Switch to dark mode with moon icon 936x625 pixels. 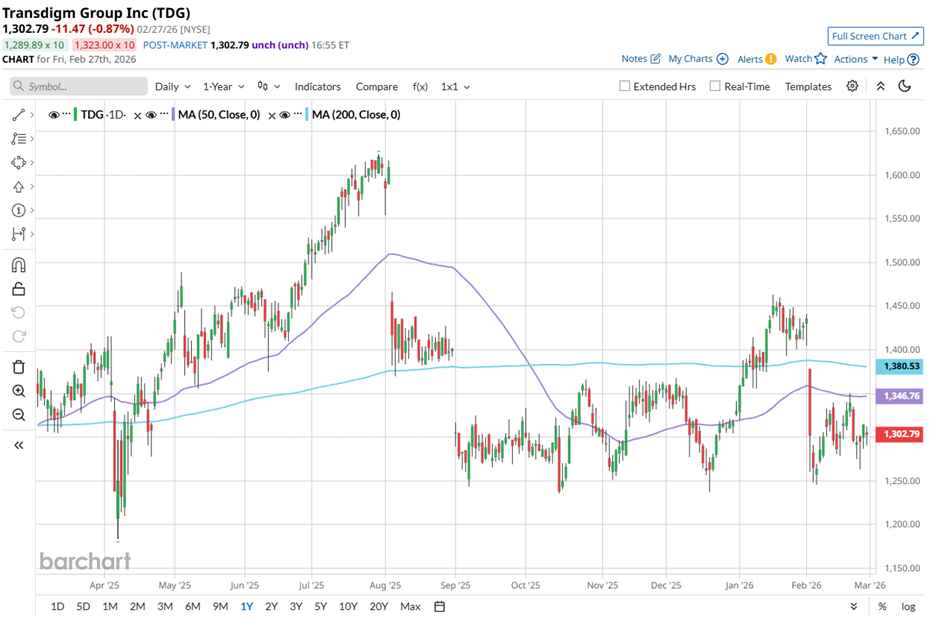[x=905, y=87]
